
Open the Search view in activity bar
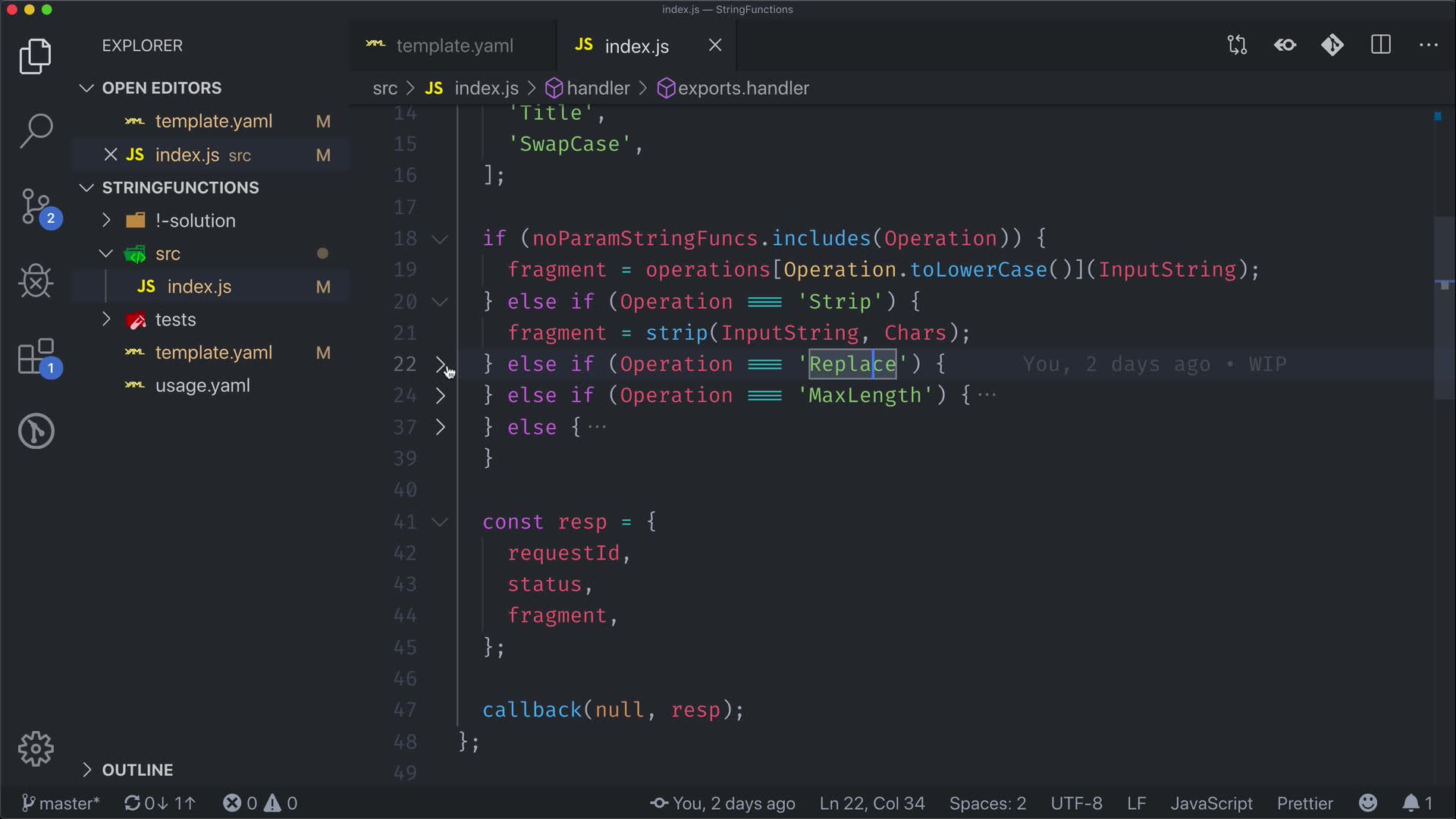click(x=36, y=130)
